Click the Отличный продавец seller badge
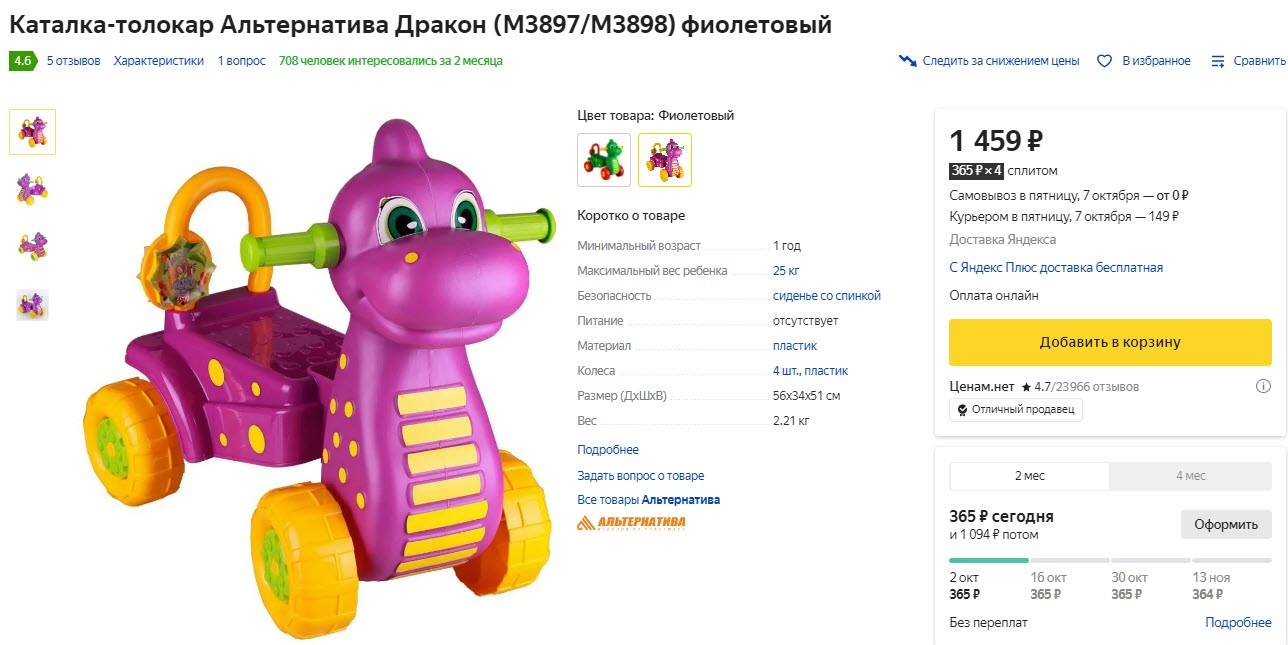 click(1016, 409)
